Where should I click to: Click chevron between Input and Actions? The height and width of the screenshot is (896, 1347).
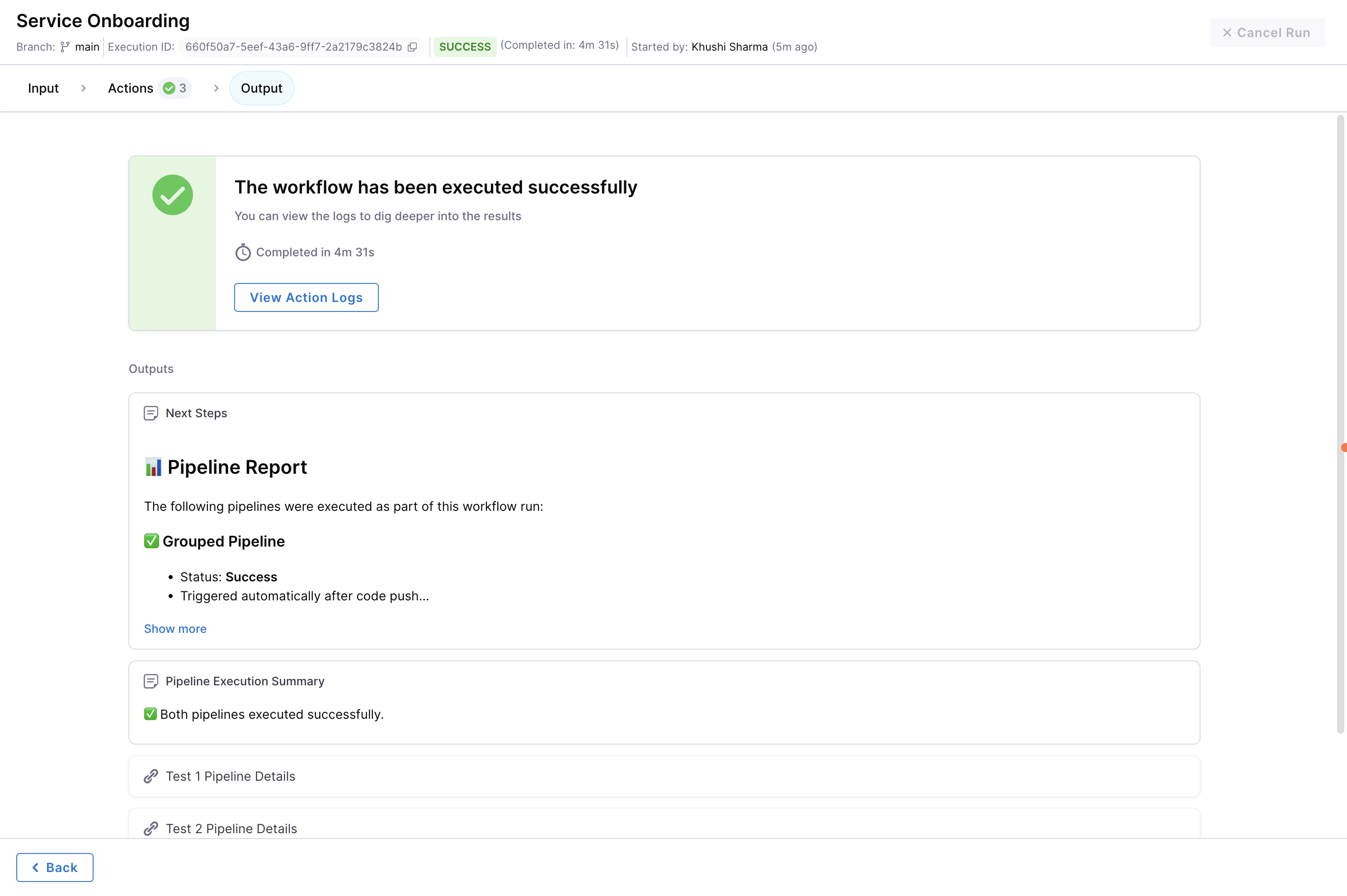pos(84,88)
